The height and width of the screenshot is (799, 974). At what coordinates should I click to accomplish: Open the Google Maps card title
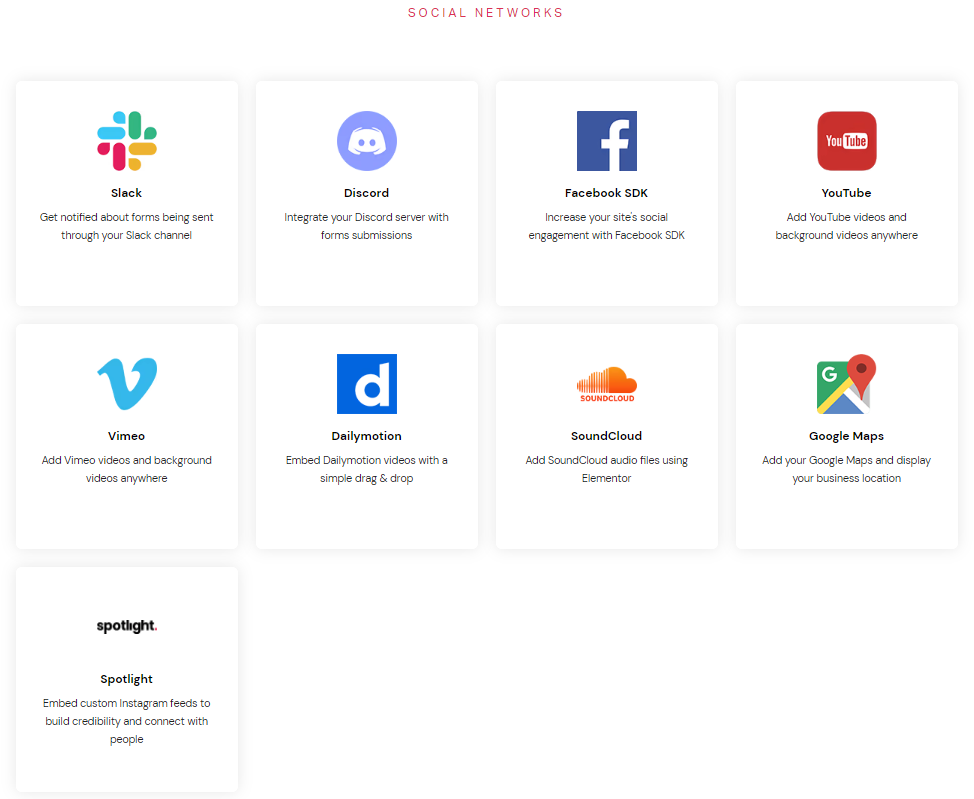point(846,436)
